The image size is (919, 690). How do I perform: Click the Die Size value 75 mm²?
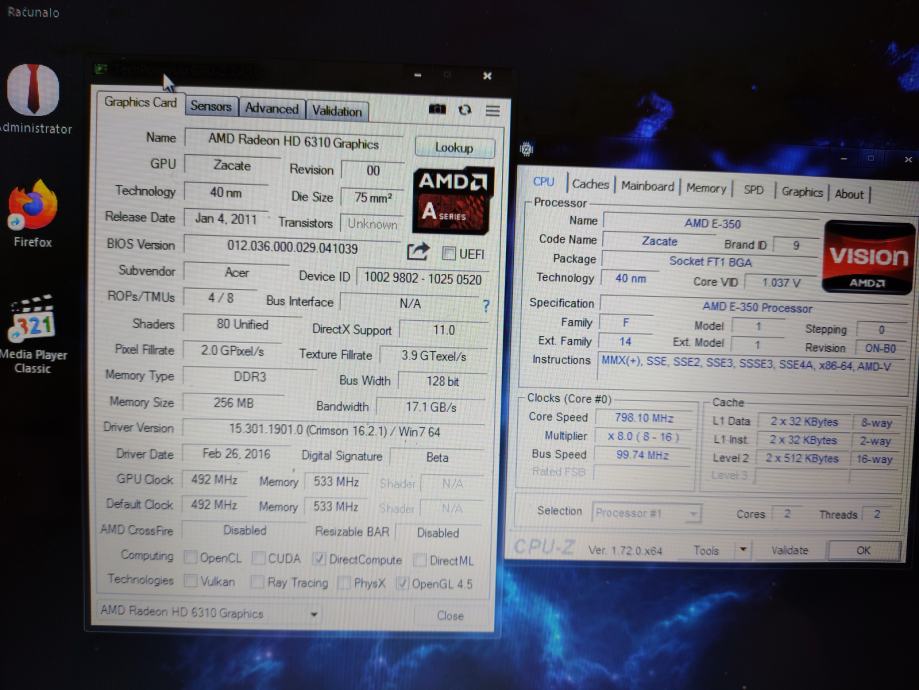pos(372,198)
